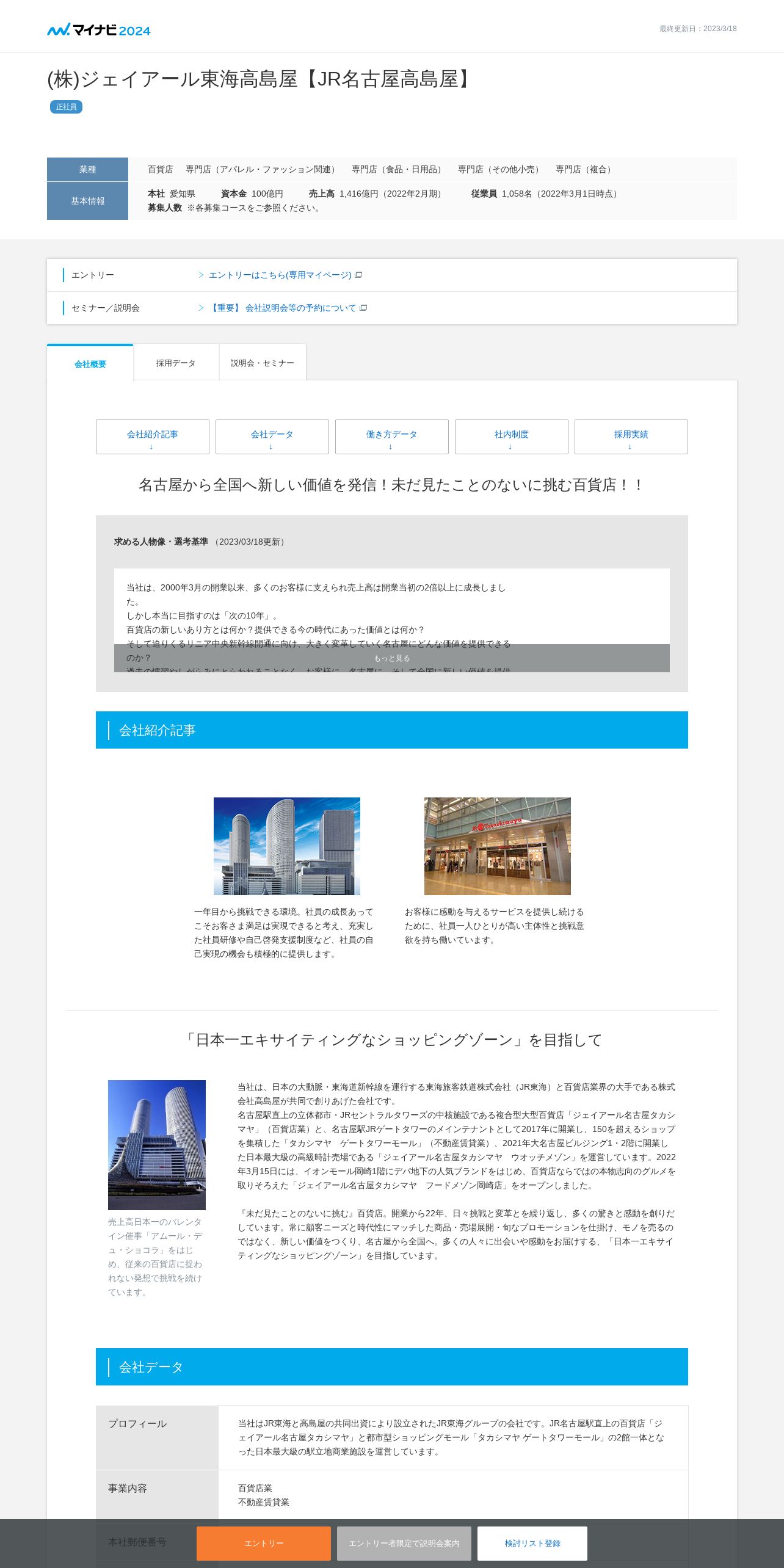The image size is (784, 1568).
Task: Click the Takashimaya store entrance photo
Action: click(498, 846)
